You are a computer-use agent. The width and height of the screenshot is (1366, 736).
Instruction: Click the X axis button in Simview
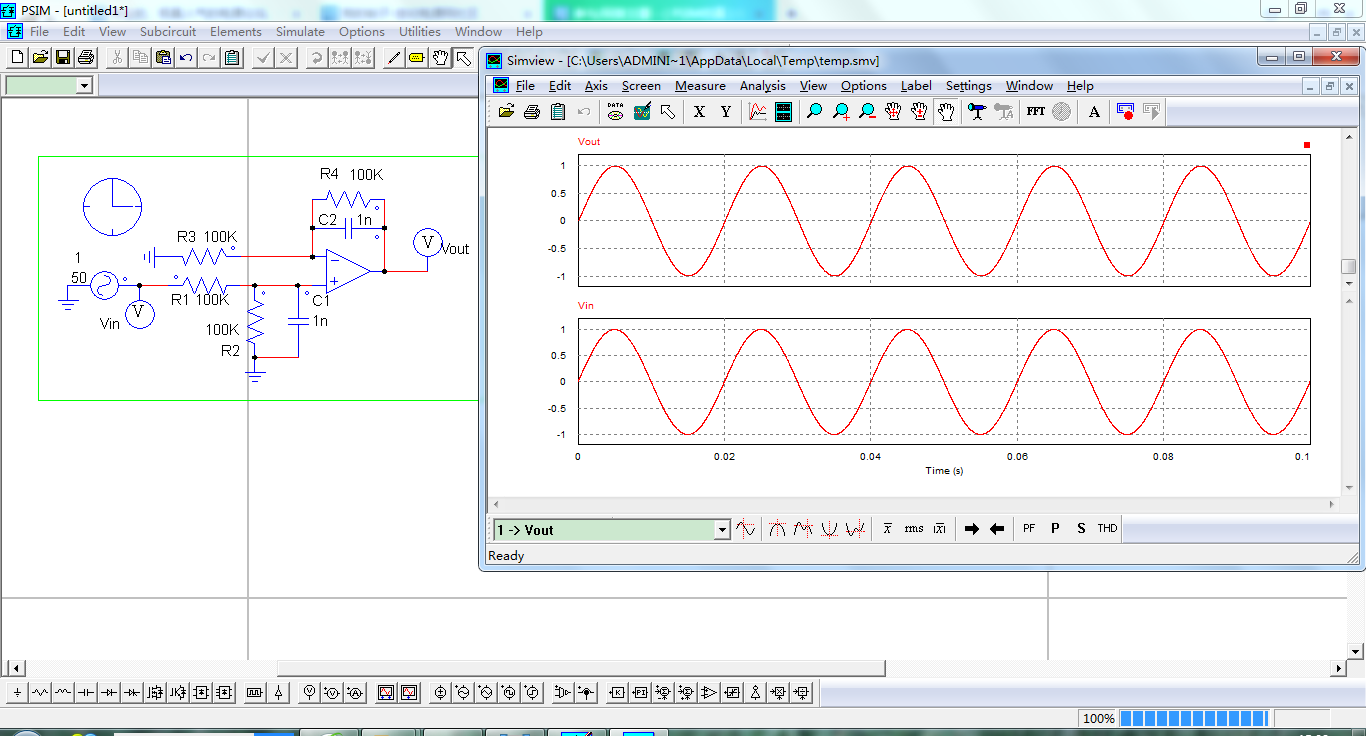tap(699, 112)
